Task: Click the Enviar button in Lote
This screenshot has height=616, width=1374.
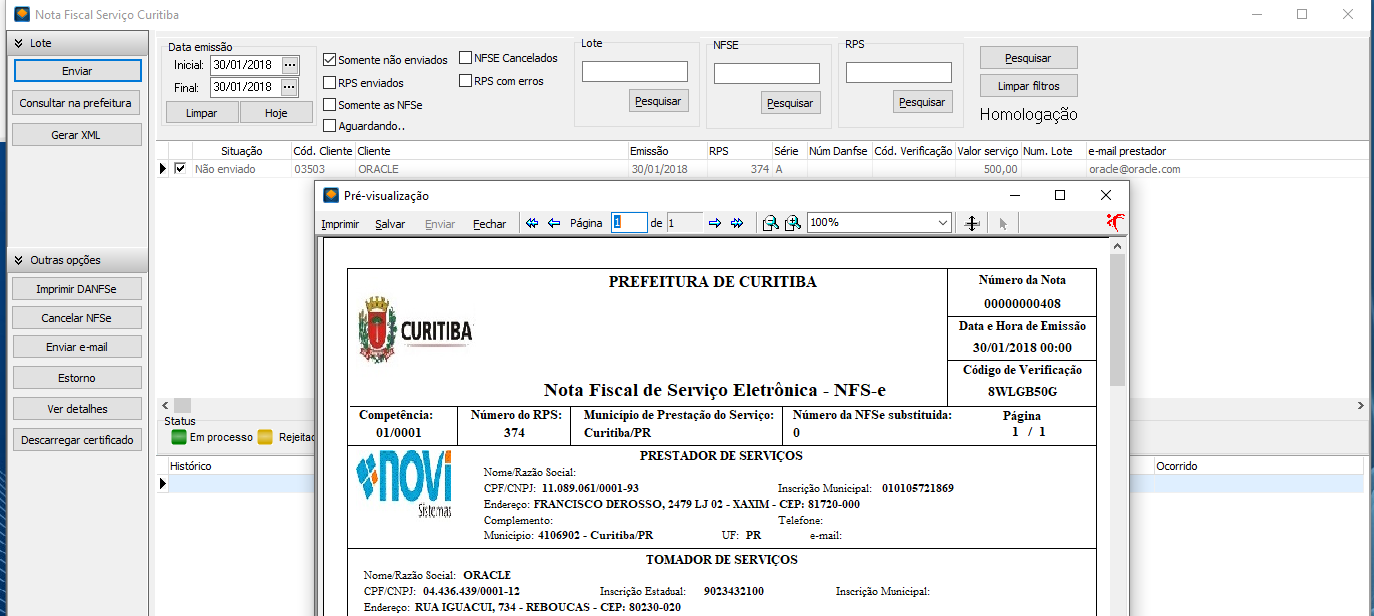Action: 77,71
